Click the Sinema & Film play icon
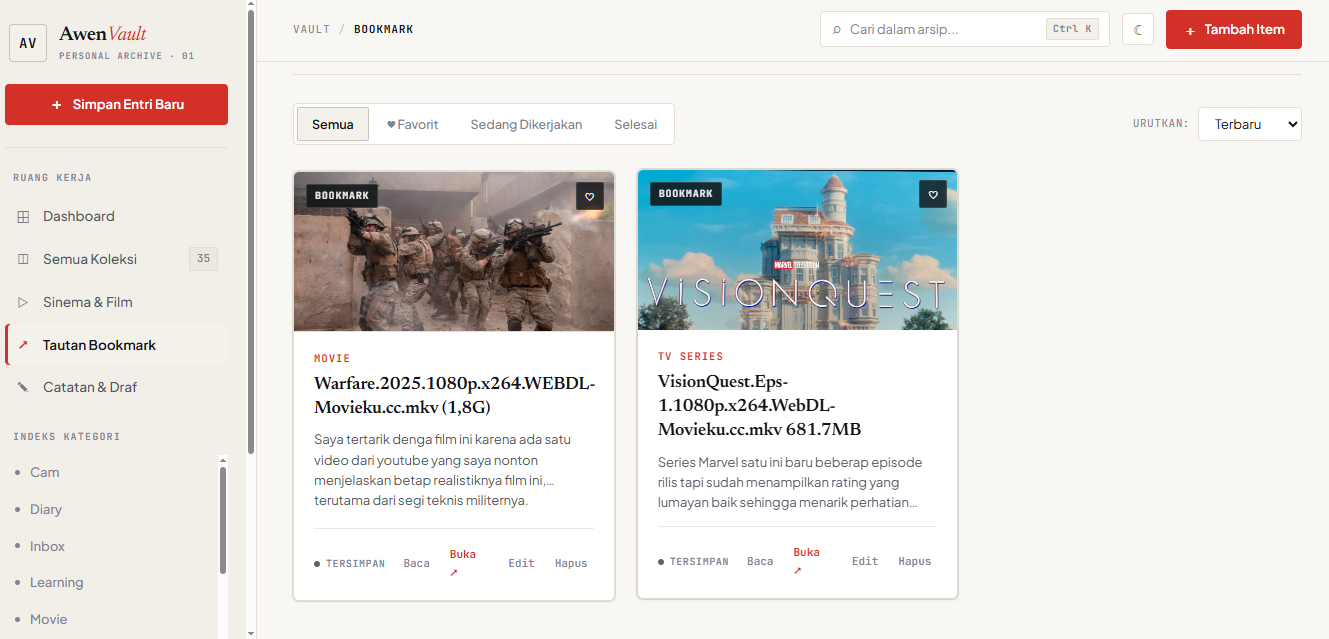1329x639 pixels. (24, 302)
